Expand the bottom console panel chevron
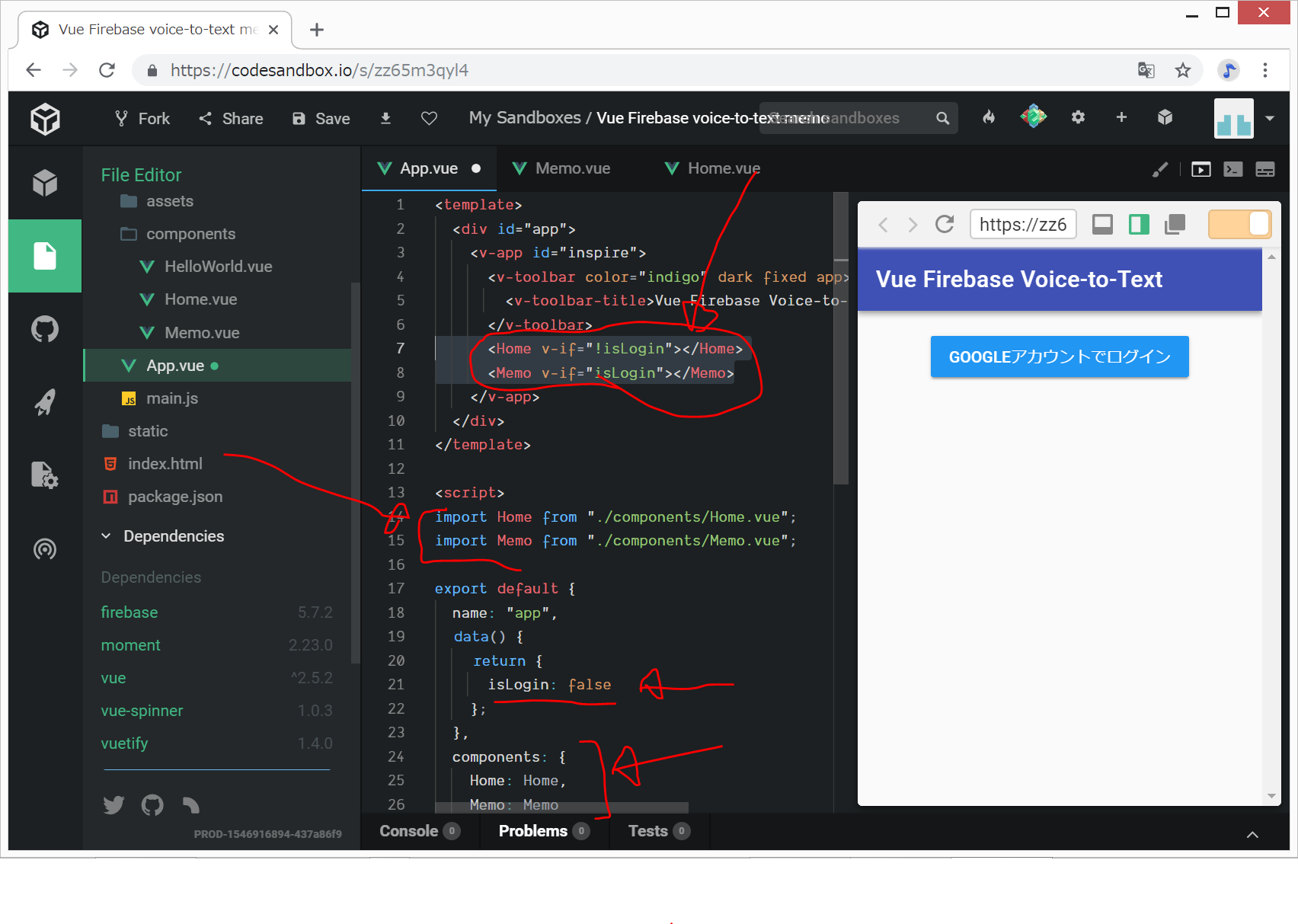Image resolution: width=1298 pixels, height=924 pixels. pyautogui.click(x=1252, y=834)
